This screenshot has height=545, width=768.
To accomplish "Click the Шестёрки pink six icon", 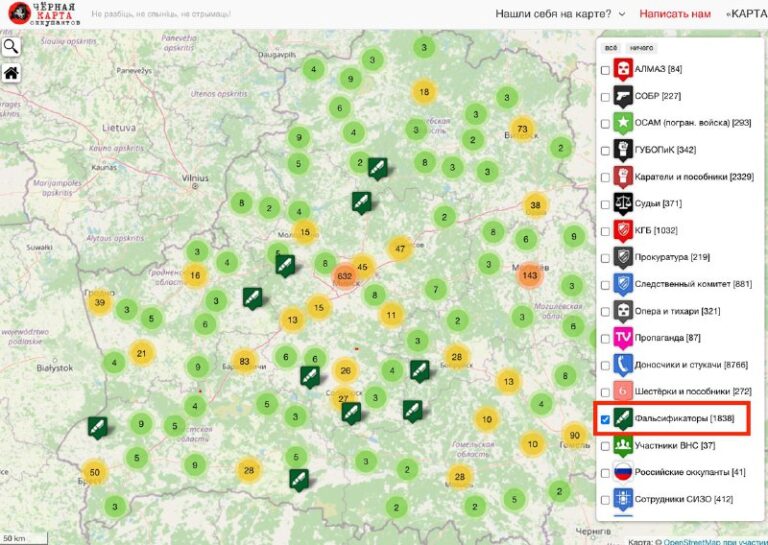I will click(x=623, y=392).
